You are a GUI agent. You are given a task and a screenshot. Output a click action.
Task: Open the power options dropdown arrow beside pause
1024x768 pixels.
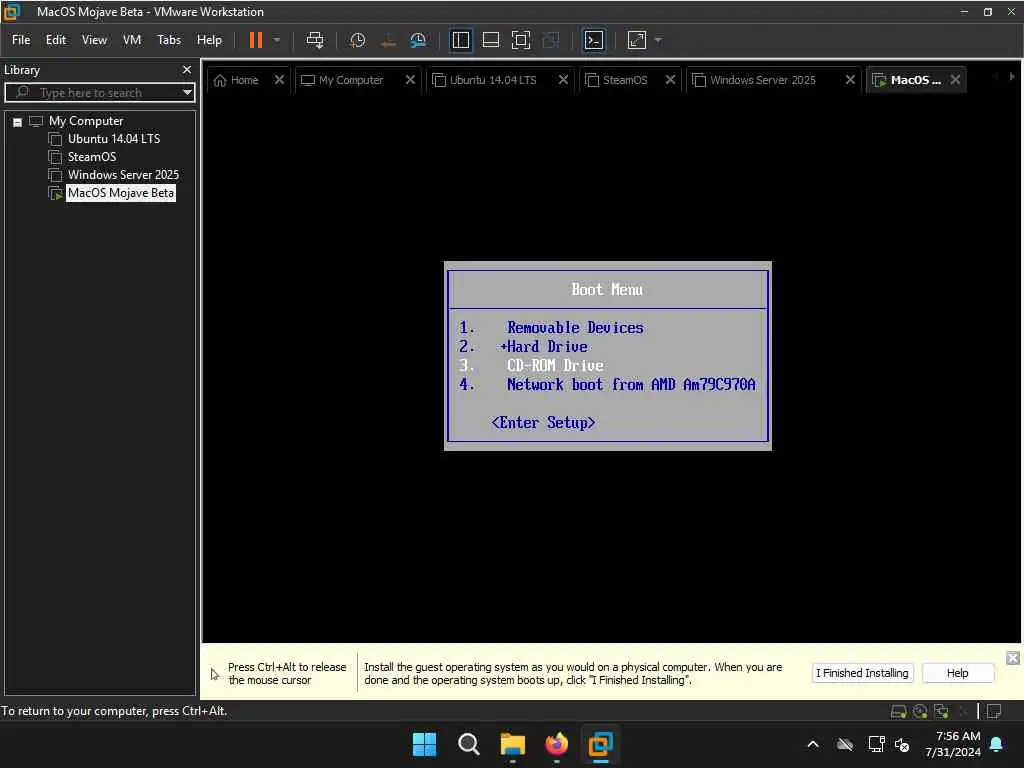(x=277, y=40)
